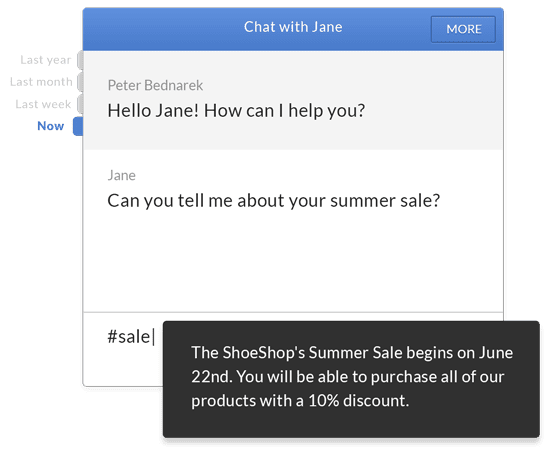Viewport: 550px width, 450px height.
Task: Jump to Last week chat history
Action: (x=43, y=104)
